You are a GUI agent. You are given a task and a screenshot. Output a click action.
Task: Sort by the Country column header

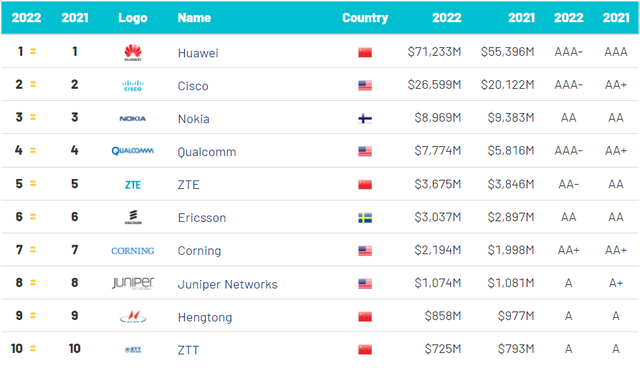pyautogui.click(x=365, y=18)
